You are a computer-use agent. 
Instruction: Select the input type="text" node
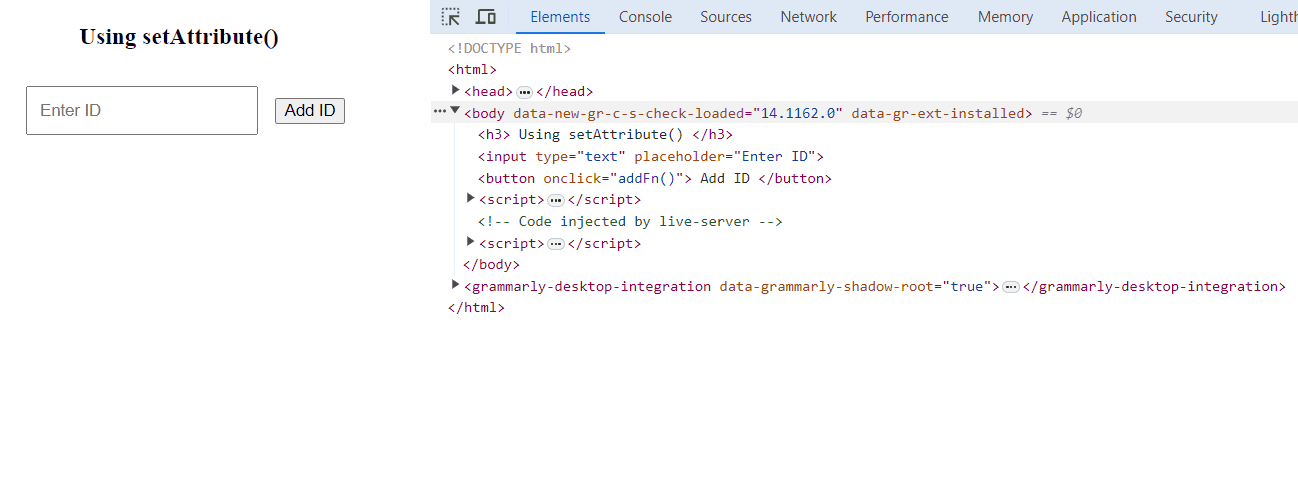[651, 157]
